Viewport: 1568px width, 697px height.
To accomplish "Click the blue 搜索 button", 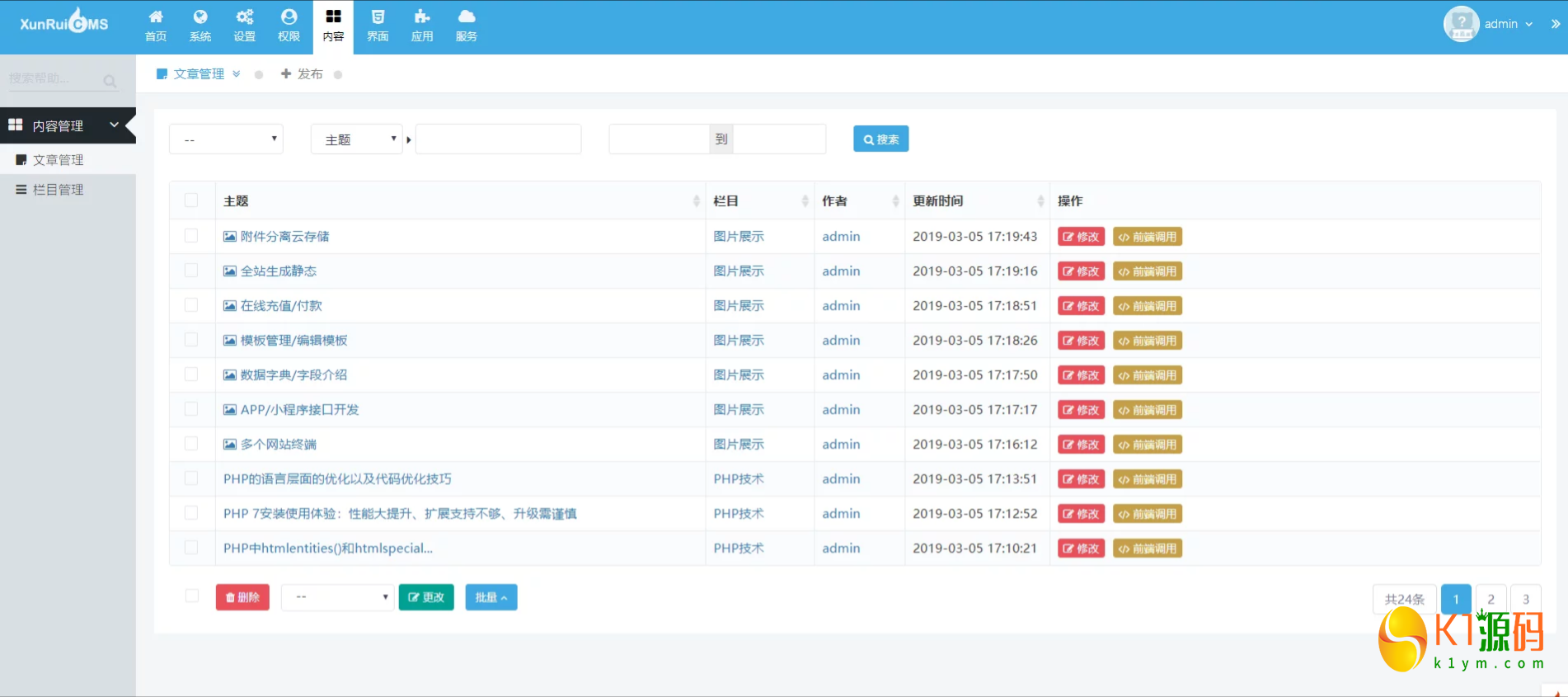I will [x=880, y=139].
